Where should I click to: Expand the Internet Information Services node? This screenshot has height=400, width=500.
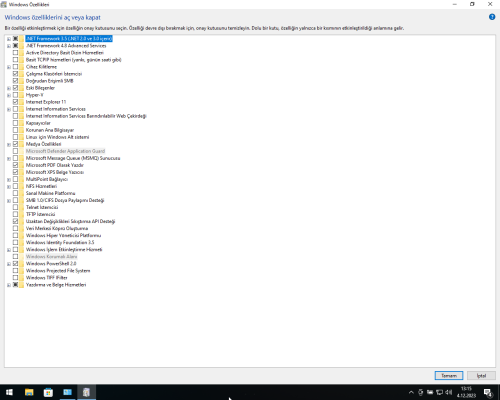point(9,109)
